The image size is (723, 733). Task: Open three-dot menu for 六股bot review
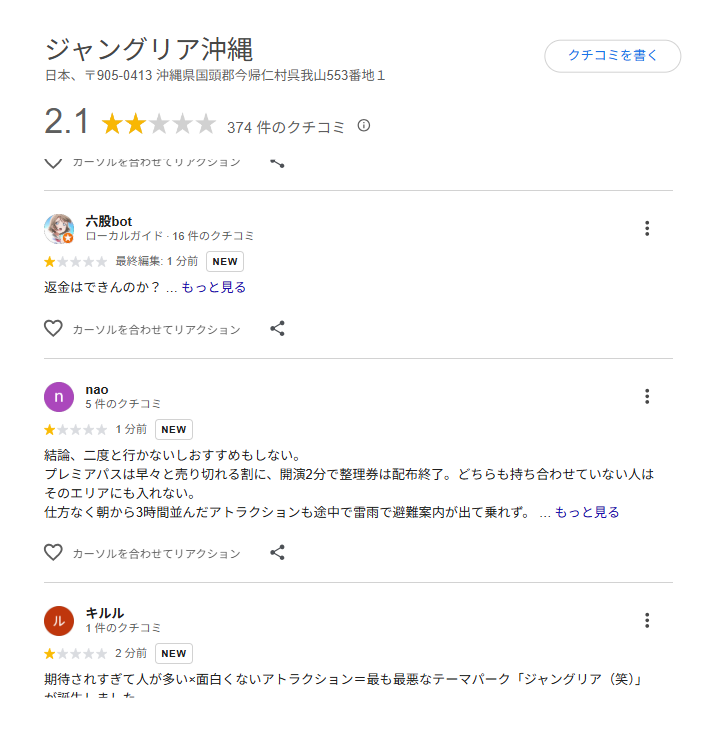647,229
